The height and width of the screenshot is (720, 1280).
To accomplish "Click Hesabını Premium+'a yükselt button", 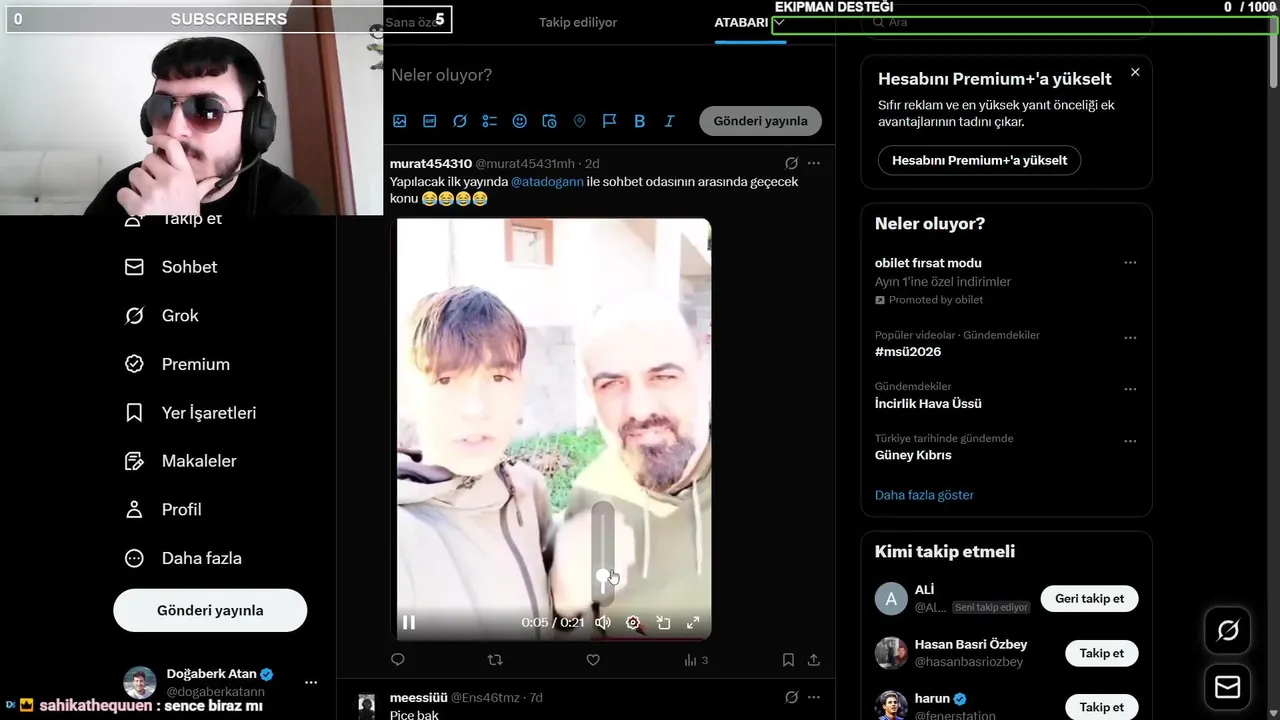I will [x=979, y=160].
